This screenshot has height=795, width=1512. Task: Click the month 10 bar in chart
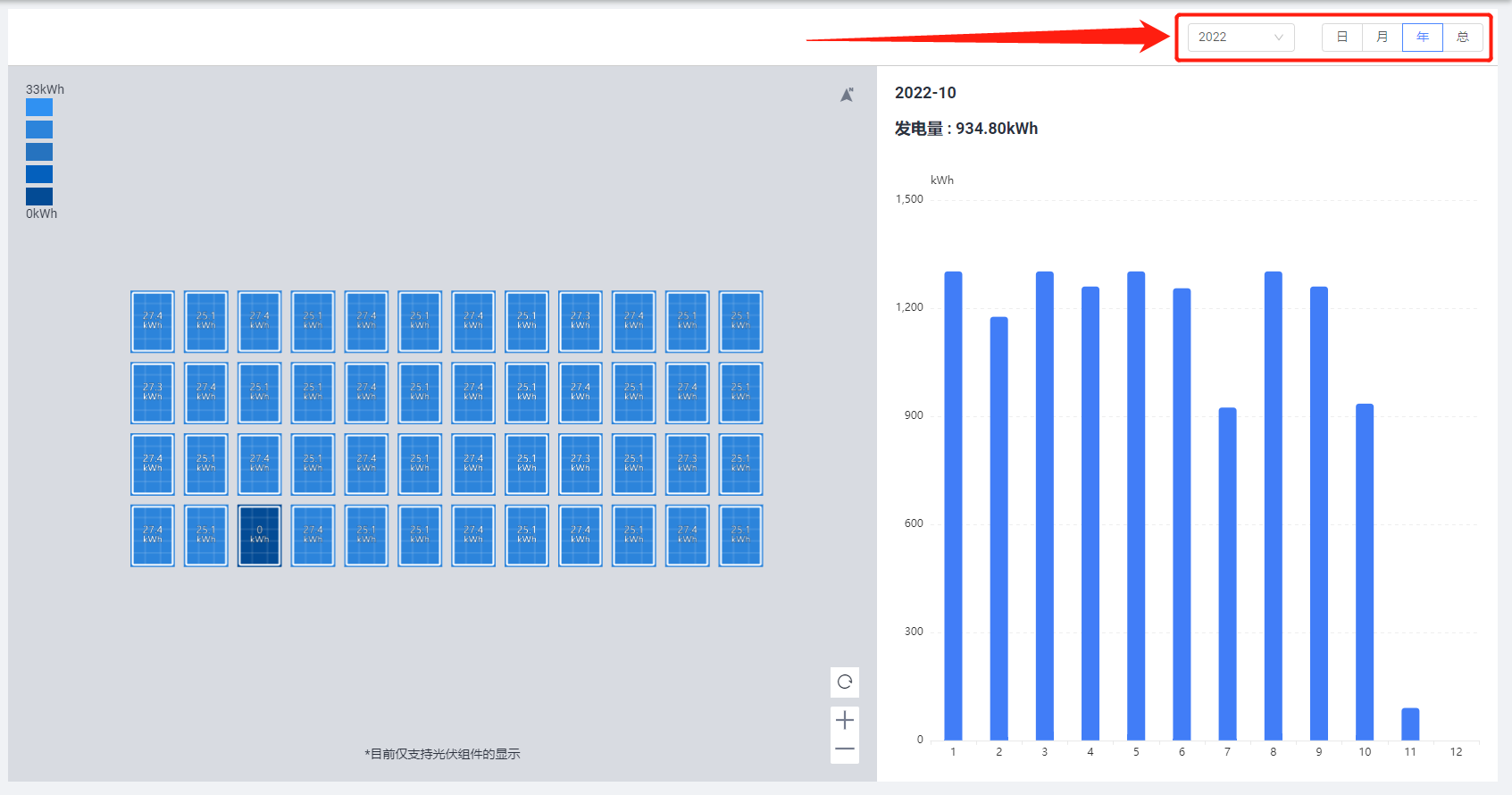coord(1364,572)
